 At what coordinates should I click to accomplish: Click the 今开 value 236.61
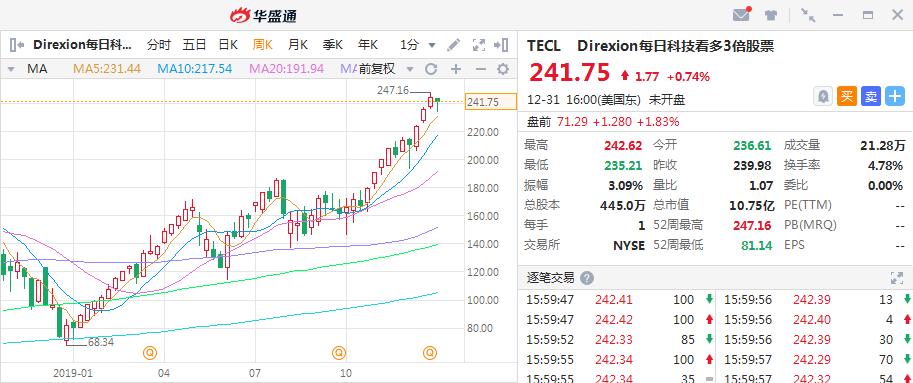click(x=752, y=146)
